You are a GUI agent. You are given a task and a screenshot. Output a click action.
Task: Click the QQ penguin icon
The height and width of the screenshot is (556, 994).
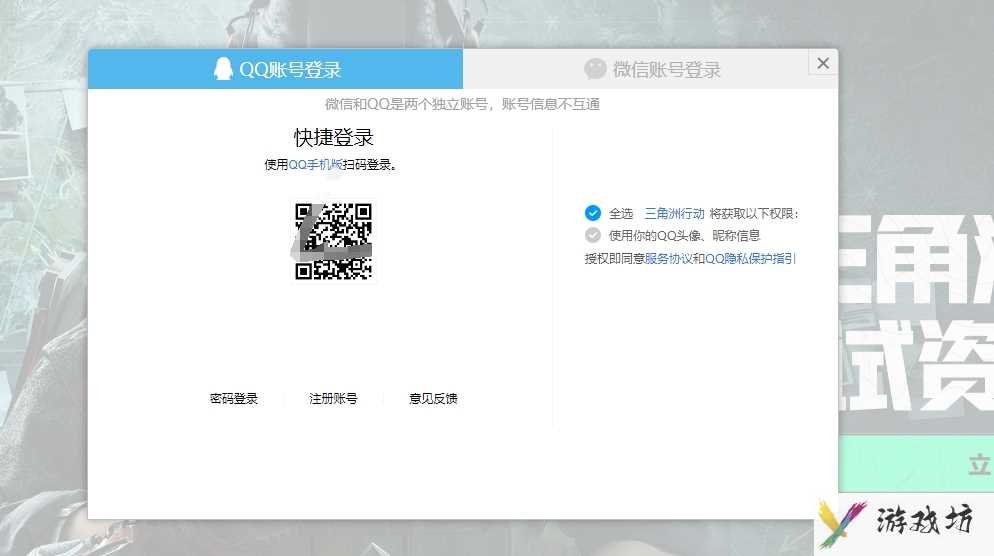pyautogui.click(x=223, y=68)
